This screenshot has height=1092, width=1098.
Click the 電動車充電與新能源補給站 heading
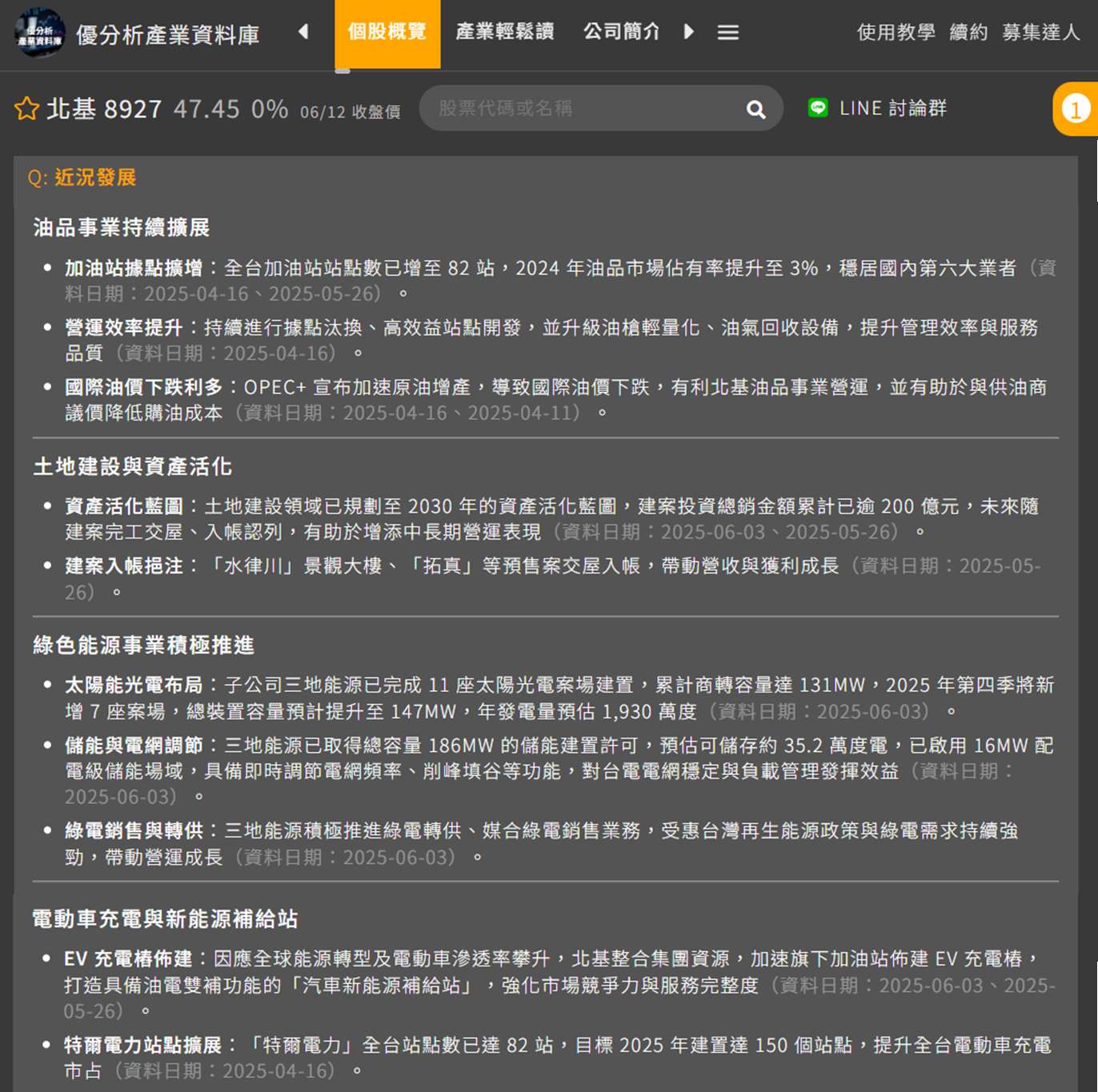tap(165, 918)
